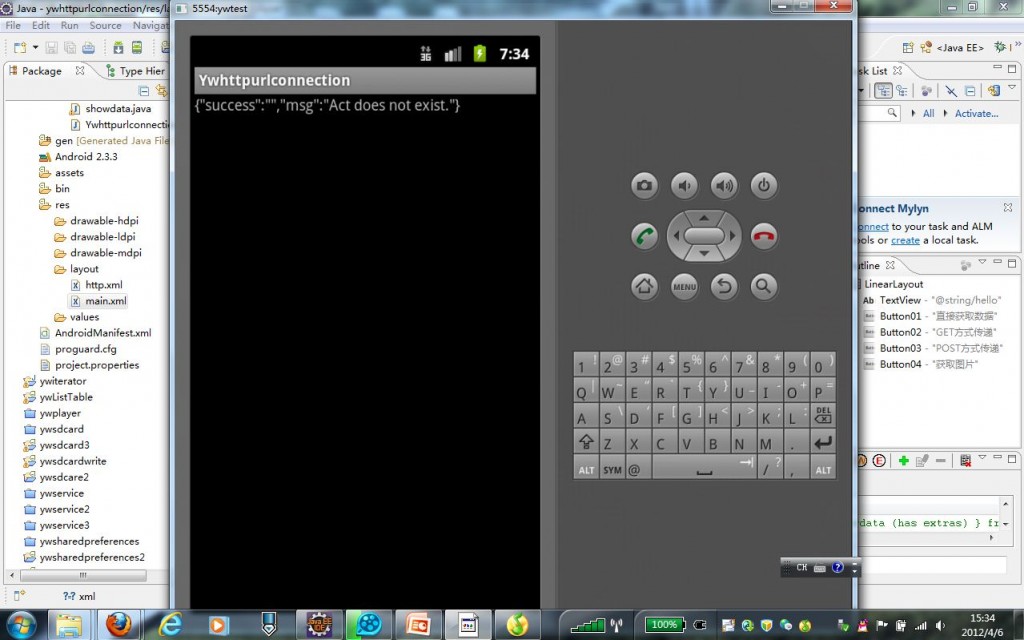Viewport: 1024px width, 640px height.
Task: Click the emulator search button
Action: tap(763, 286)
